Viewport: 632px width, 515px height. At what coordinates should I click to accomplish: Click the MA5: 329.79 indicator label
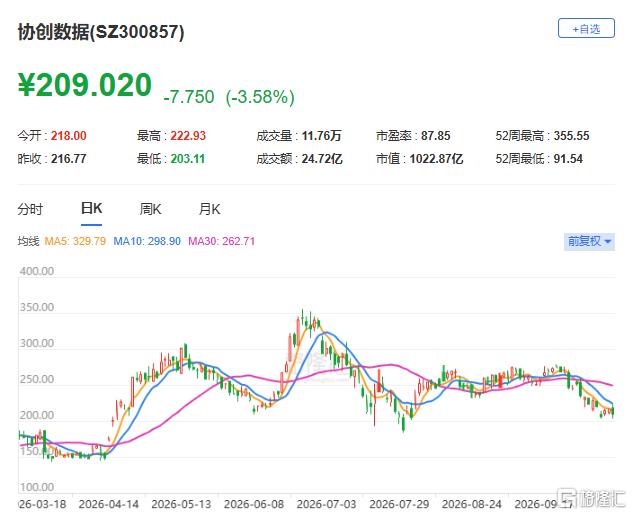point(75,241)
